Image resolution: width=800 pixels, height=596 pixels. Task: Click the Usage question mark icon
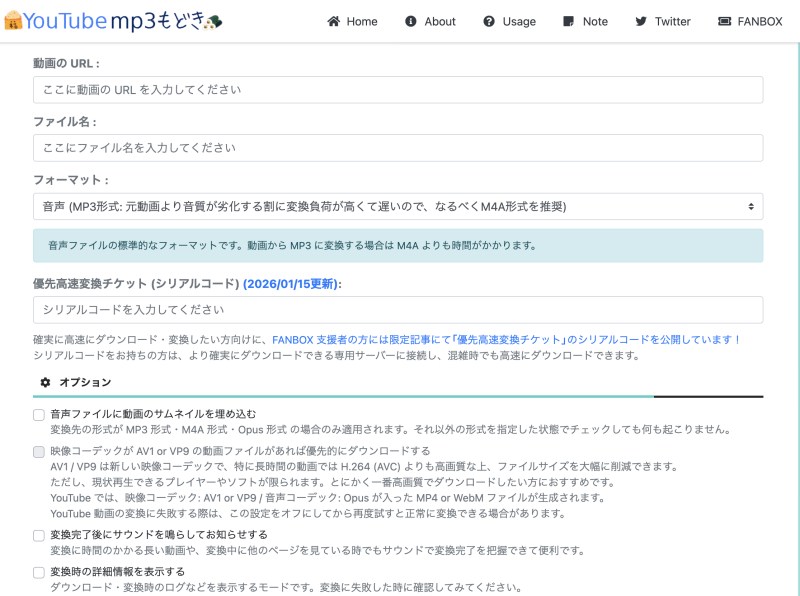point(489,21)
